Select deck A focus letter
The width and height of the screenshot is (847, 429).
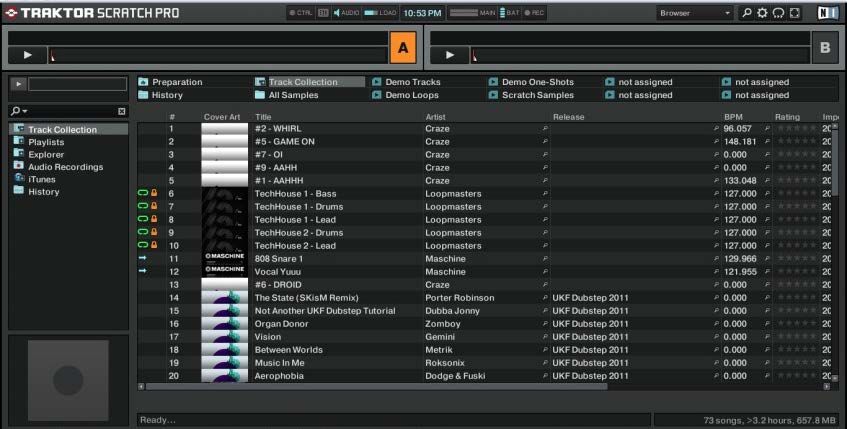[x=403, y=48]
